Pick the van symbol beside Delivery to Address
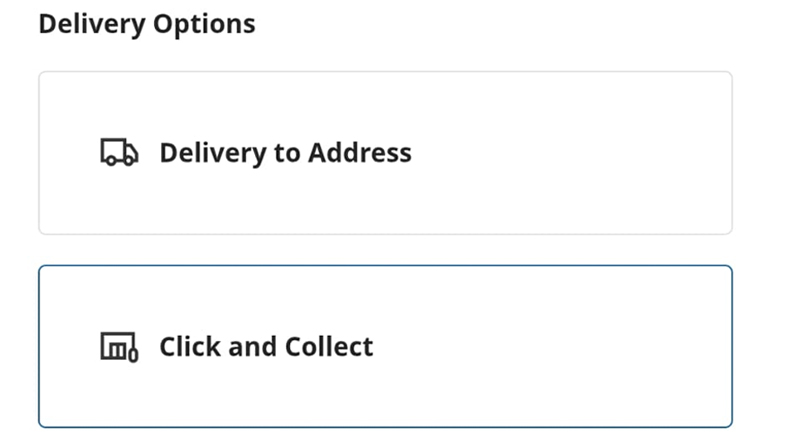This screenshot has height=441, width=800. [119, 153]
